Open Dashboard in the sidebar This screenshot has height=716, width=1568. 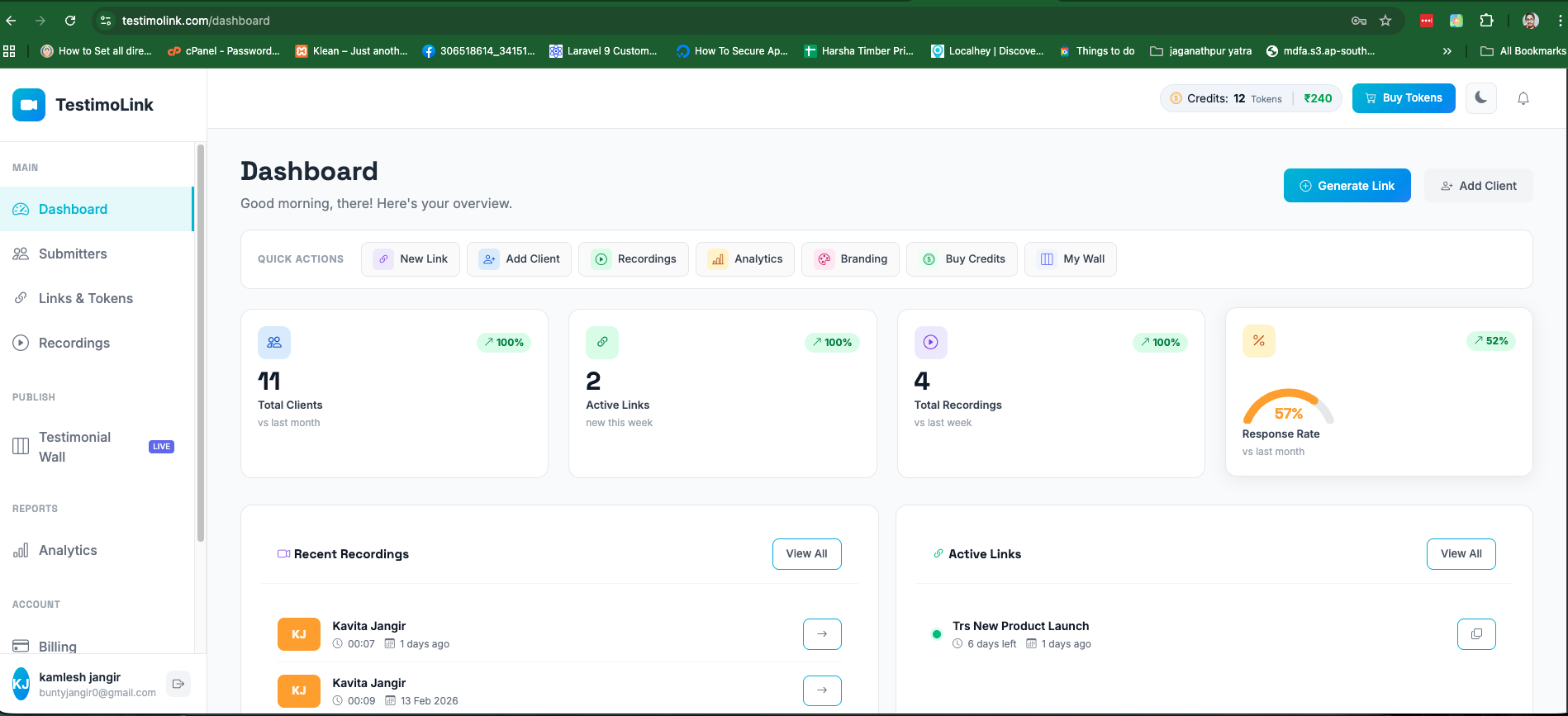tap(96, 209)
